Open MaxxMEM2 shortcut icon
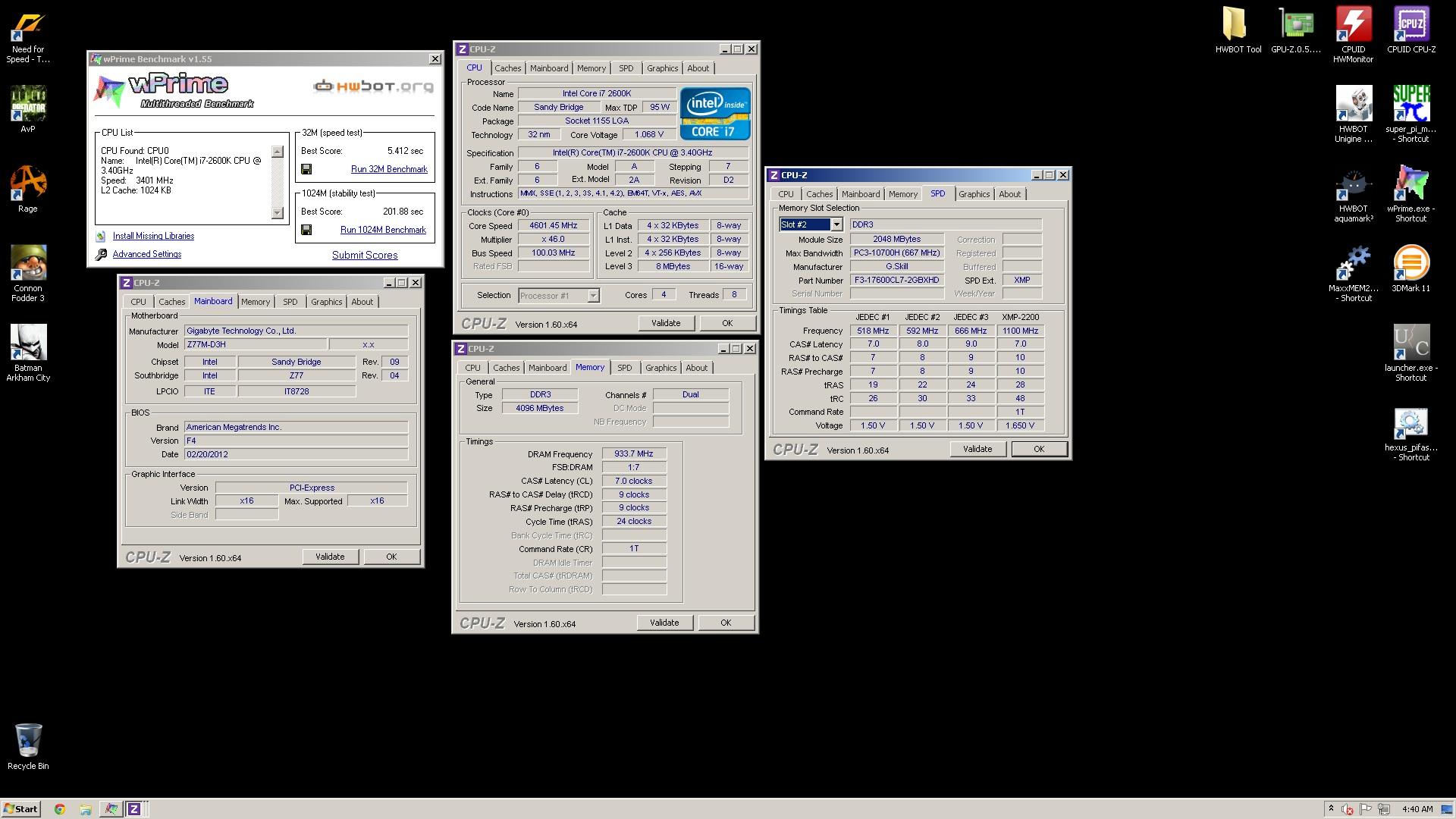This screenshot has width=1456, height=819. click(1354, 274)
